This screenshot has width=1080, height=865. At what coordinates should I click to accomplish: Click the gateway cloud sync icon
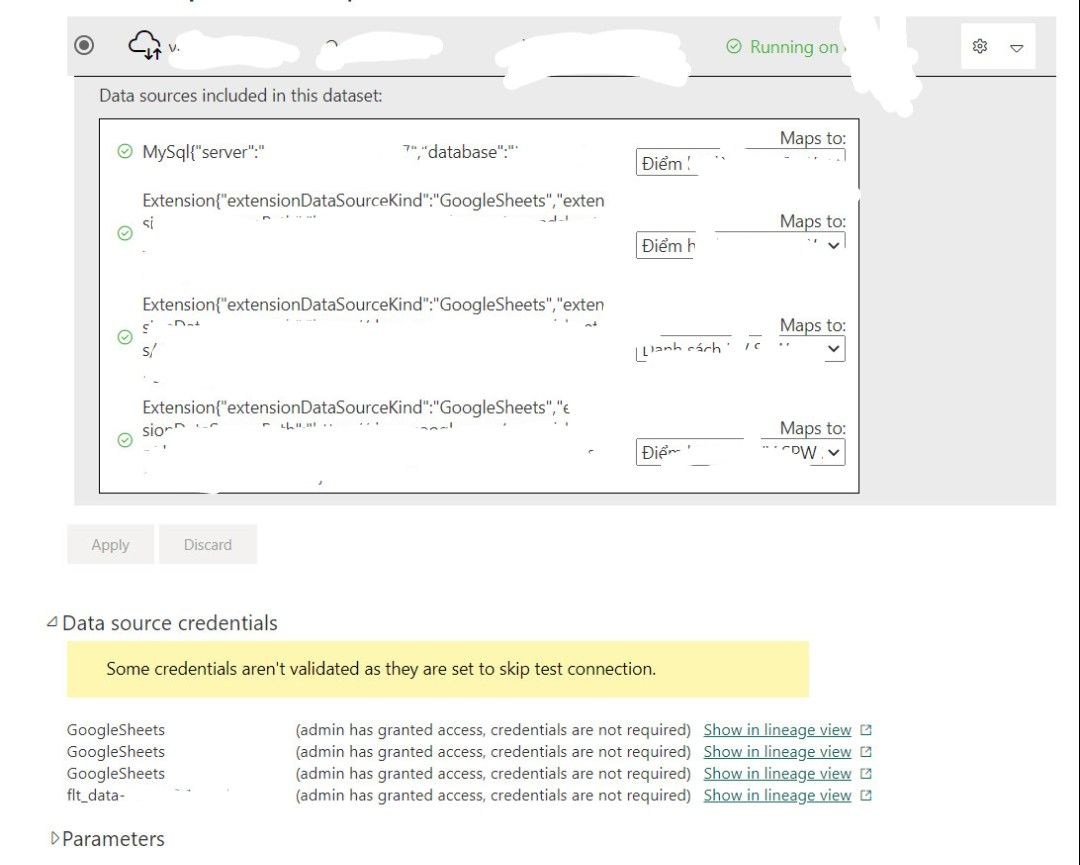point(145,45)
